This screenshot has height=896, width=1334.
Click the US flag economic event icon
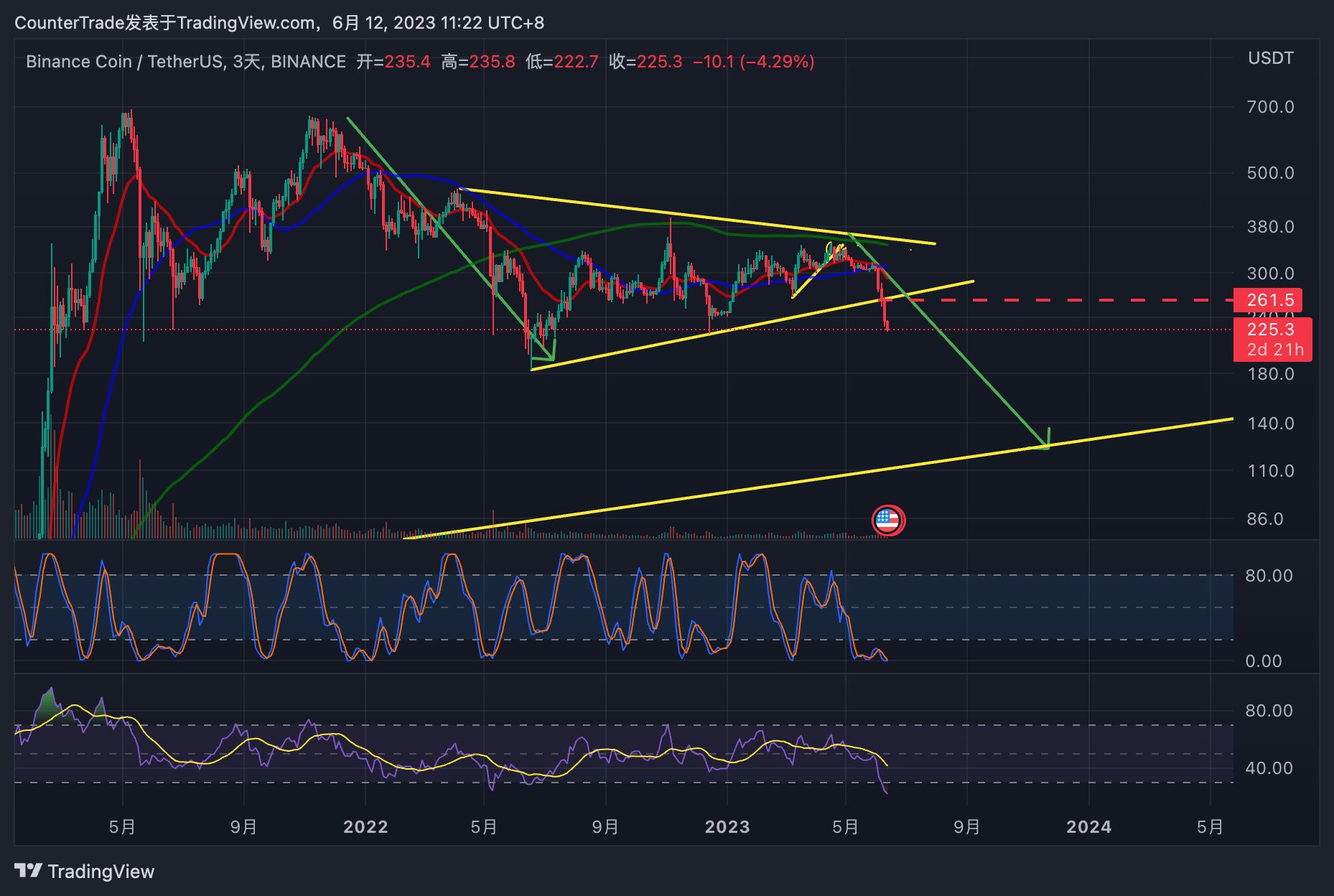(x=888, y=521)
